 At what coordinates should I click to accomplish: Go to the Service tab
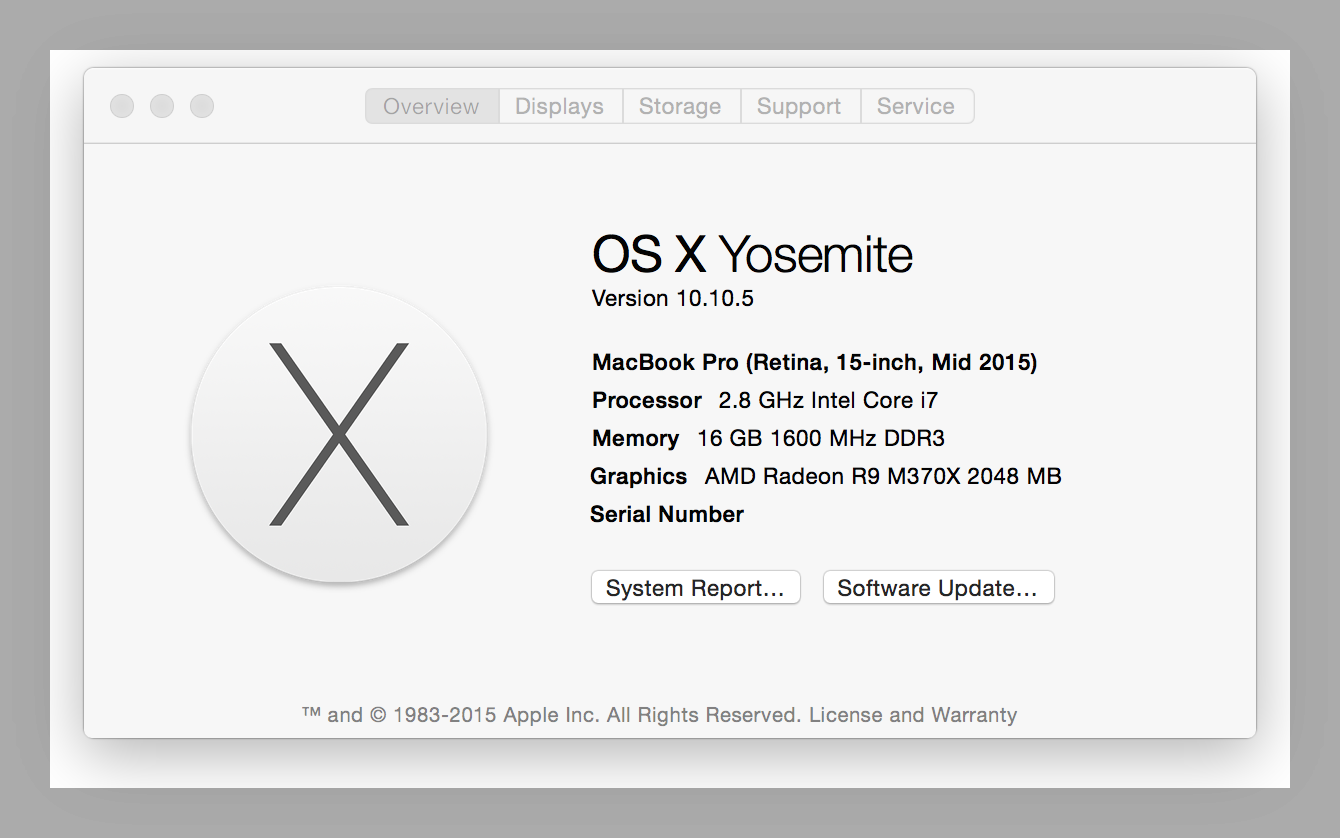pyautogui.click(x=917, y=106)
